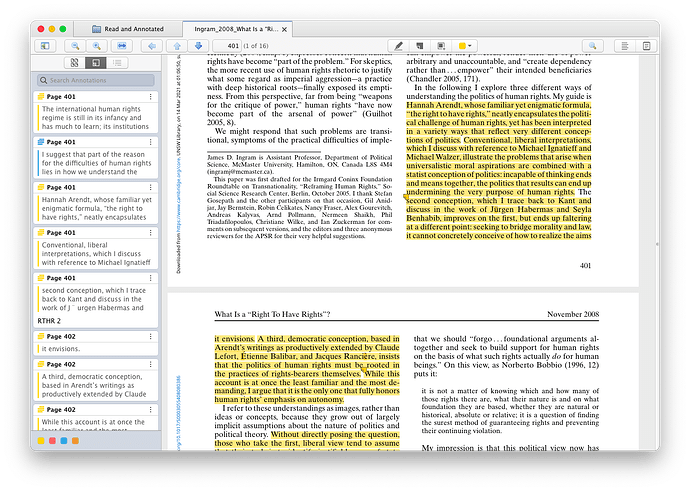The height and width of the screenshot is (490, 690).
Task: Select 'Hannah Arendt, whose familiar' annotation
Action: [x=96, y=208]
